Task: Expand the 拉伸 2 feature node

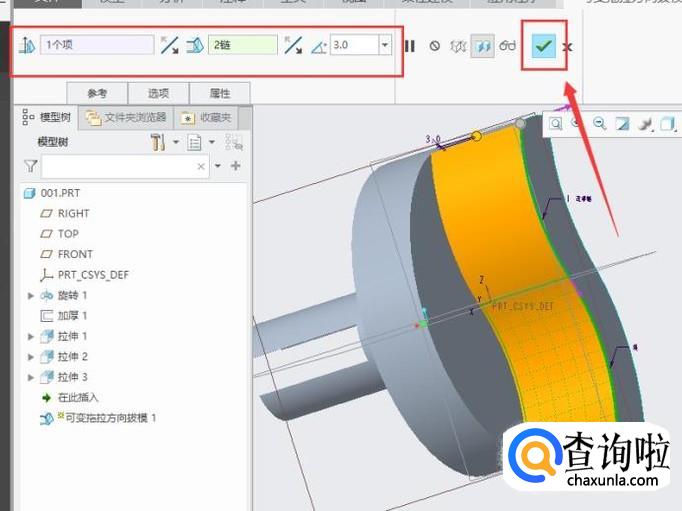Action: point(30,357)
